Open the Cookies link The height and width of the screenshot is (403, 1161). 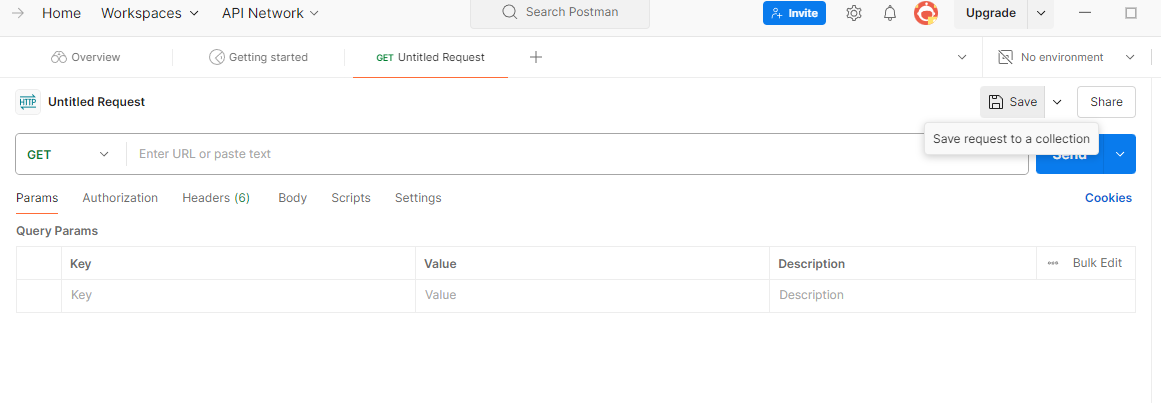pyautogui.click(x=1108, y=198)
